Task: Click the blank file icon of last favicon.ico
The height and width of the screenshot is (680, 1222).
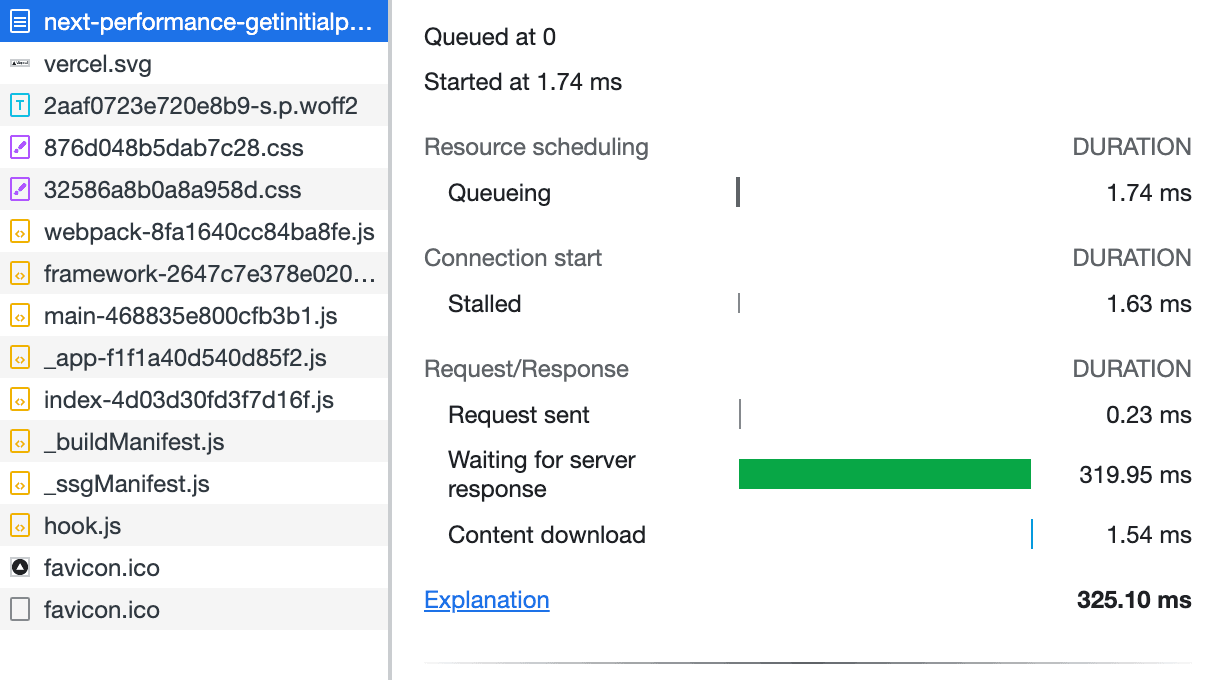Action: coord(20,610)
